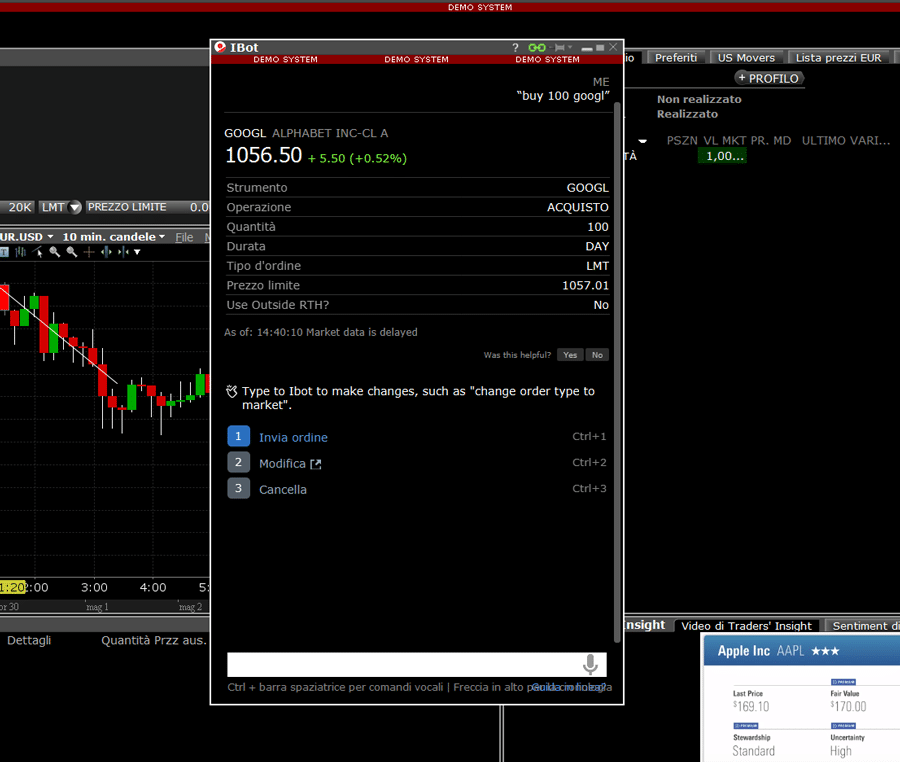Click the PREZZO LIMITE field
This screenshot has width=900, height=762.
coord(147,207)
